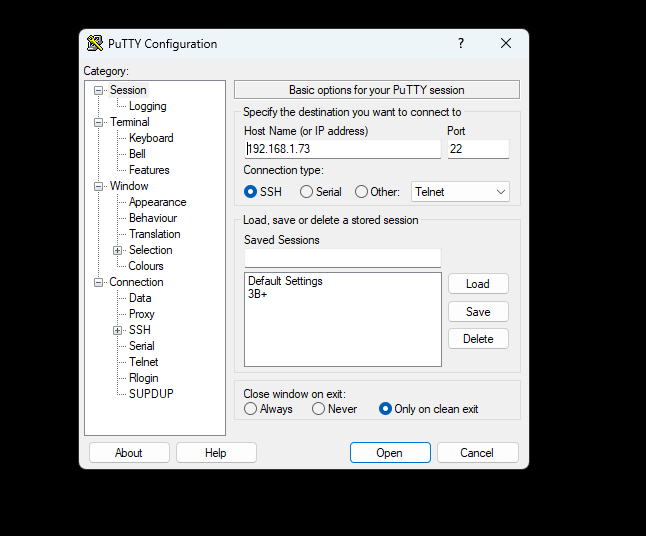Open the Telnet category in tree

click(x=143, y=362)
